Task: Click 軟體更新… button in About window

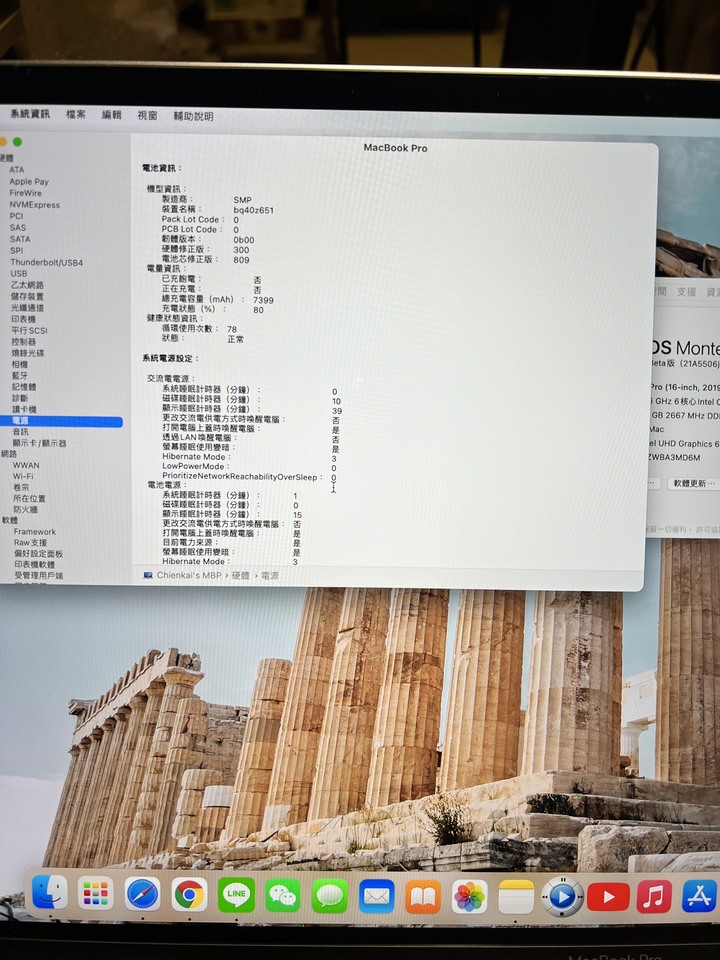Action: (694, 483)
